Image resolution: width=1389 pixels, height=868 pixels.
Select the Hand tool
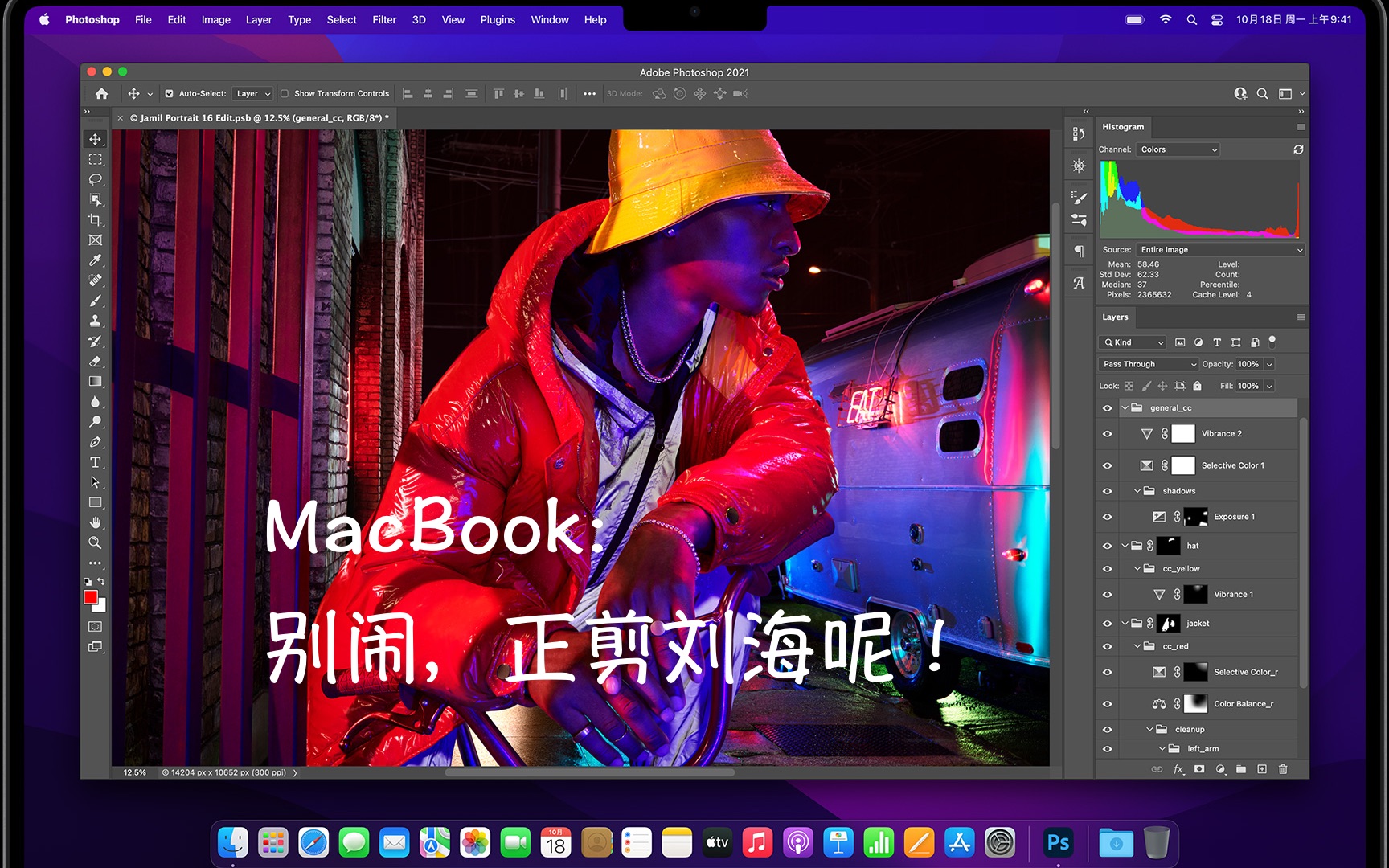coord(95,522)
